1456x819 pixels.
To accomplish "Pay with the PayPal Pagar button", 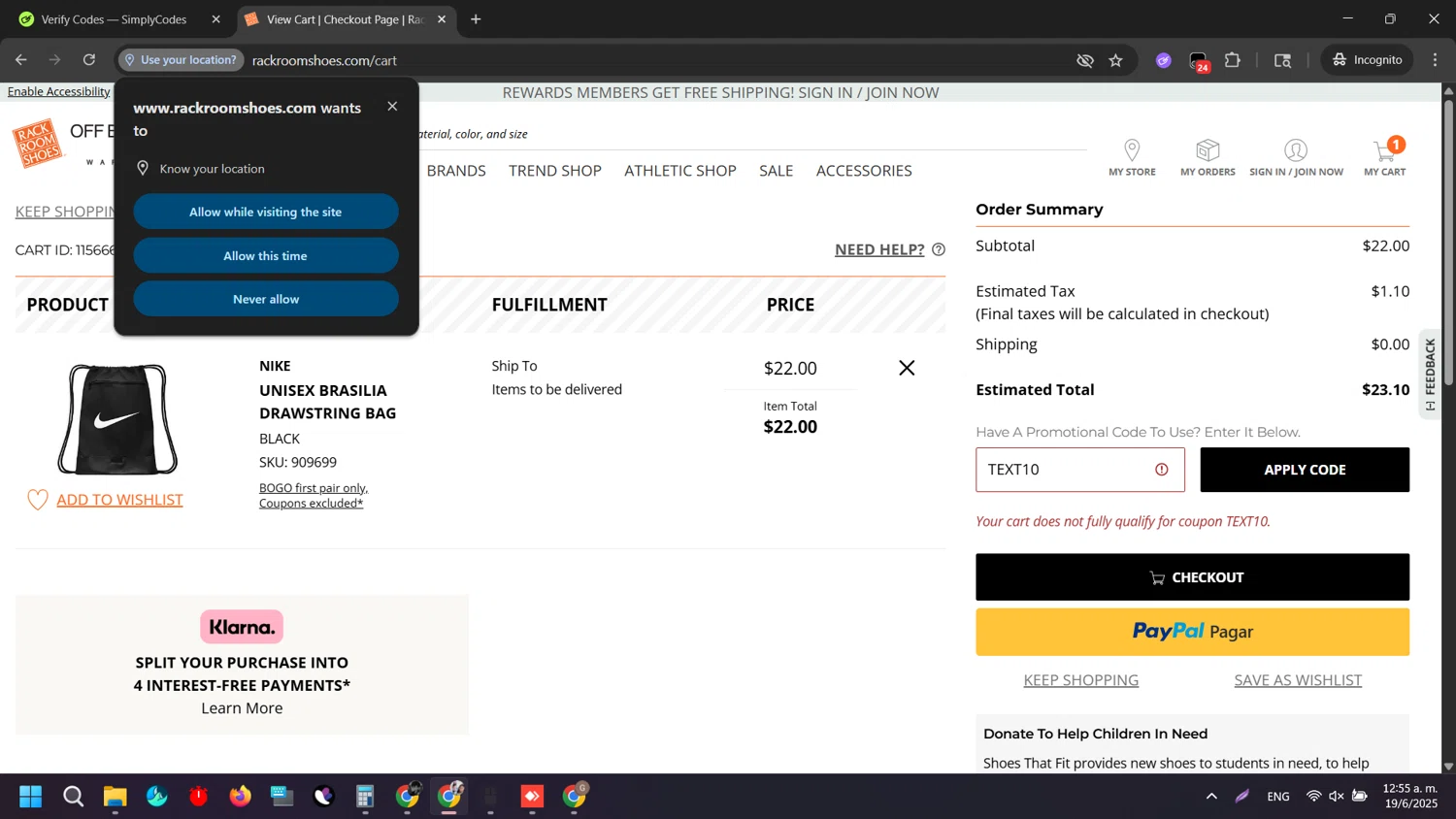I will (1192, 632).
